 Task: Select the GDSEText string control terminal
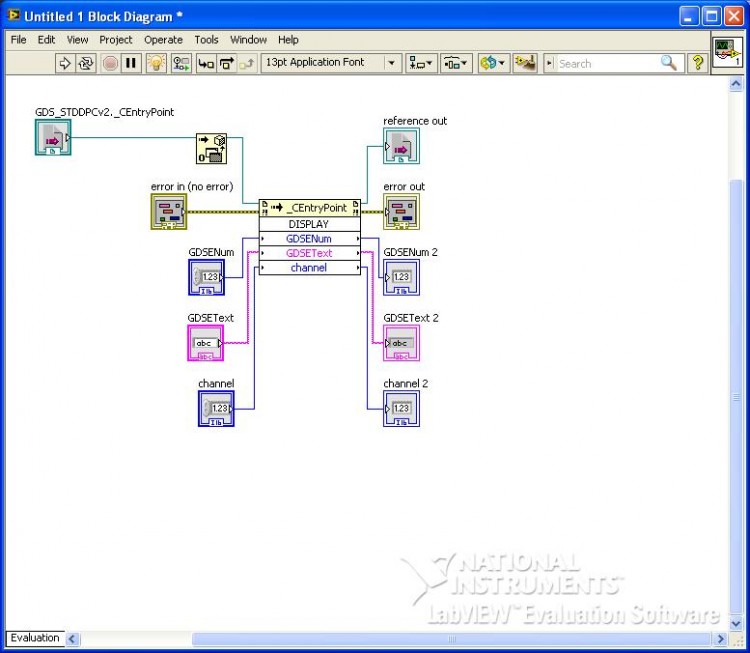tap(206, 343)
